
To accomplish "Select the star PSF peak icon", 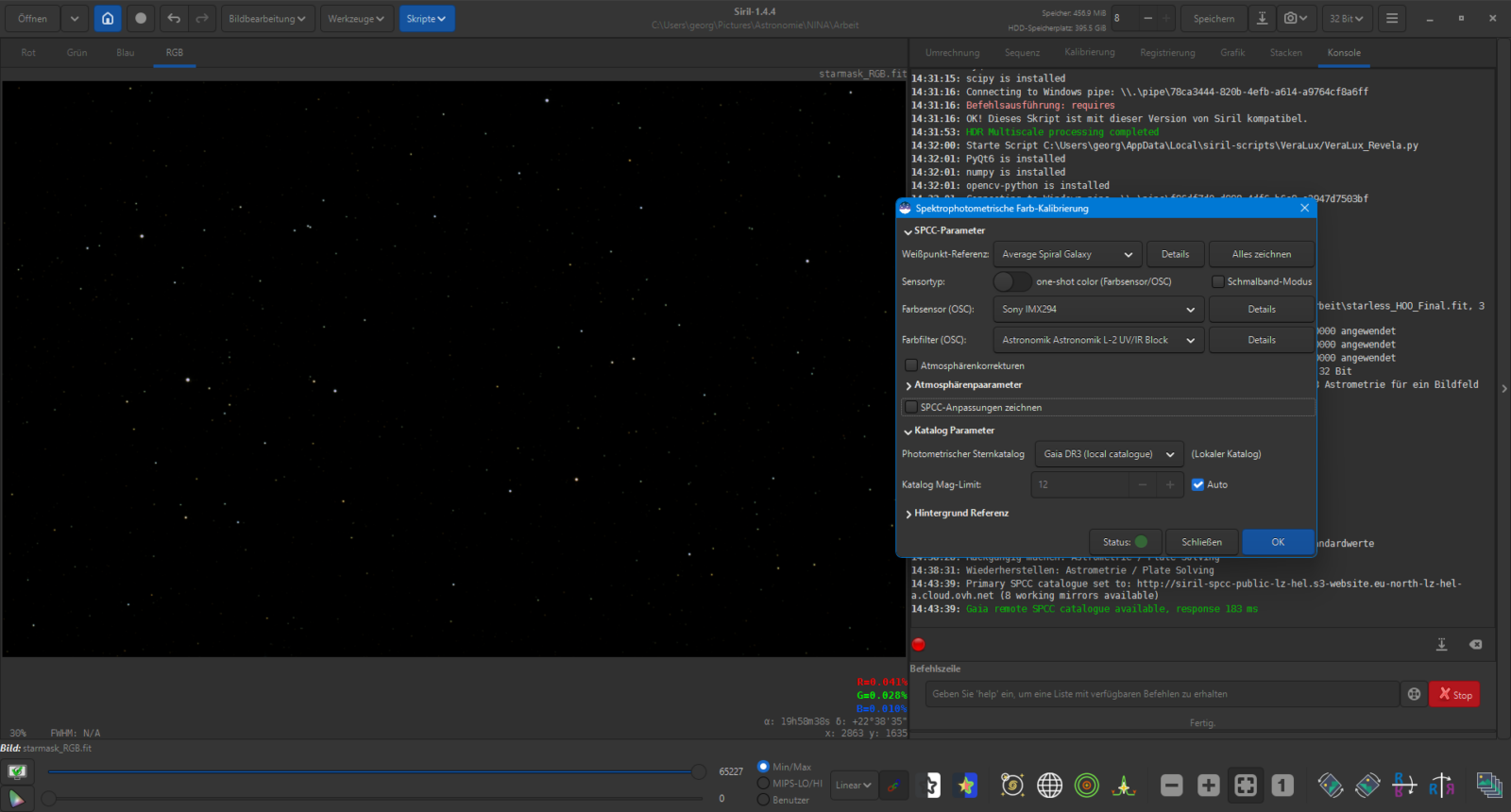I will [1124, 786].
